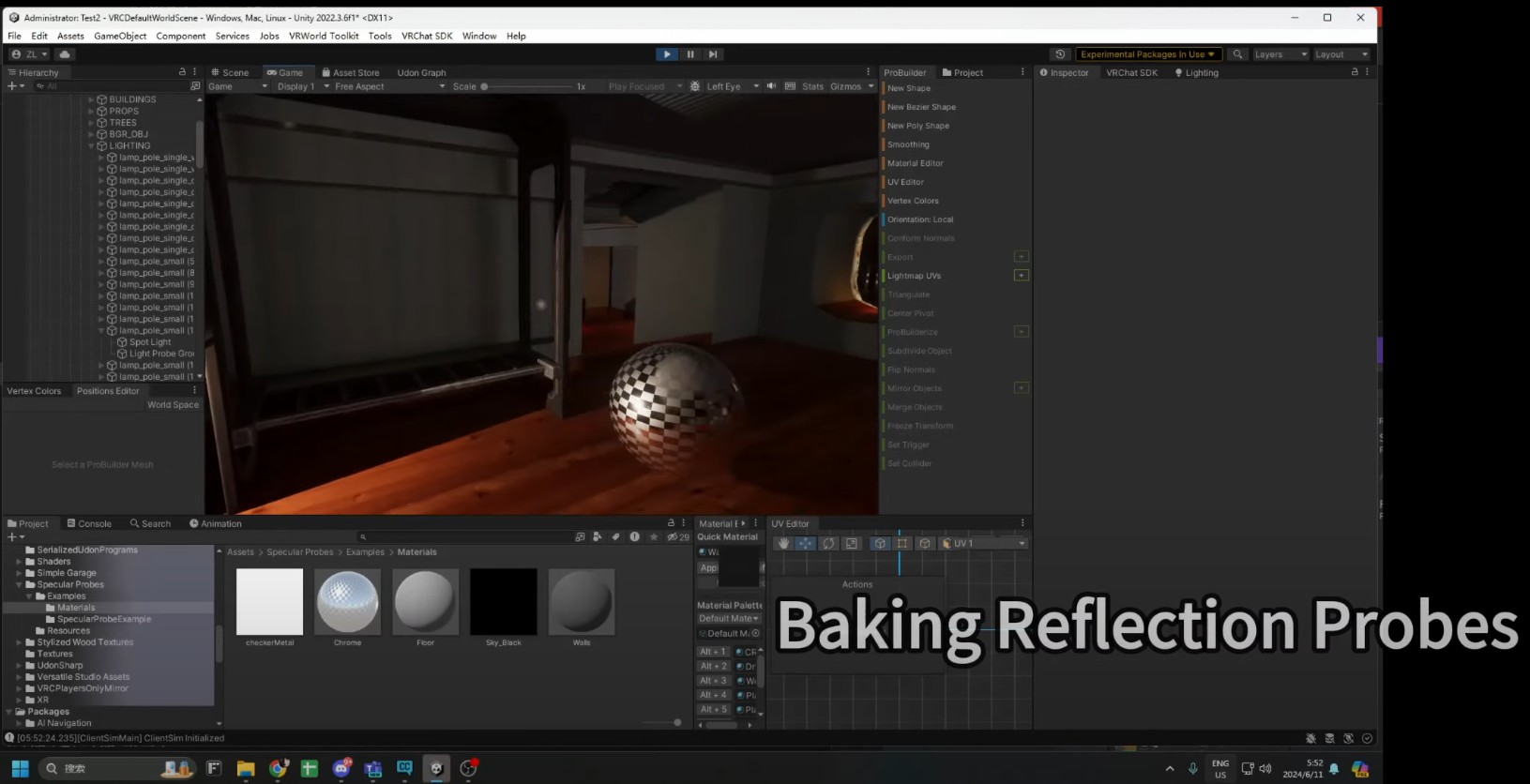1530x784 pixels.
Task: Click the Smoothing ProBuilder button
Action: pos(908,144)
